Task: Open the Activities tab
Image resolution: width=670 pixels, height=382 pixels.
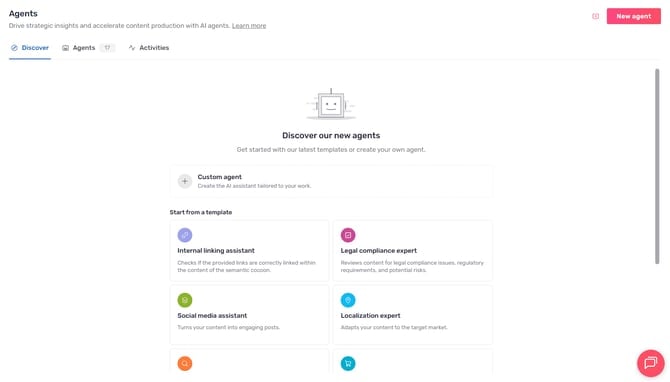Action: tap(149, 48)
